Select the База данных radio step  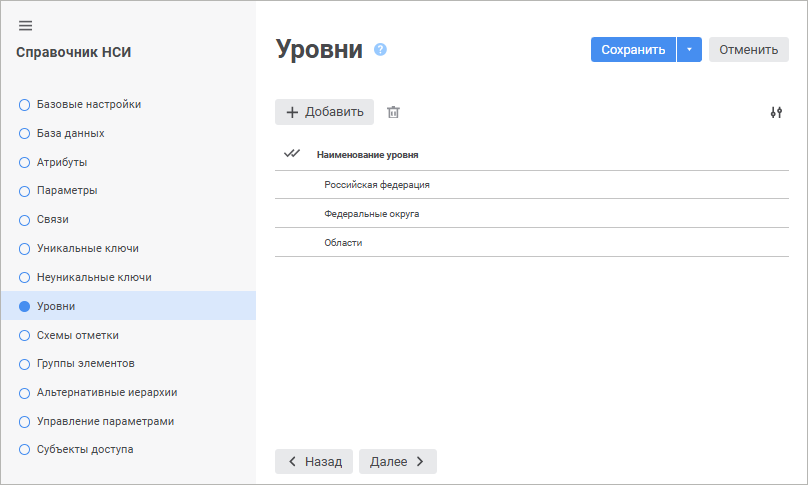24,133
